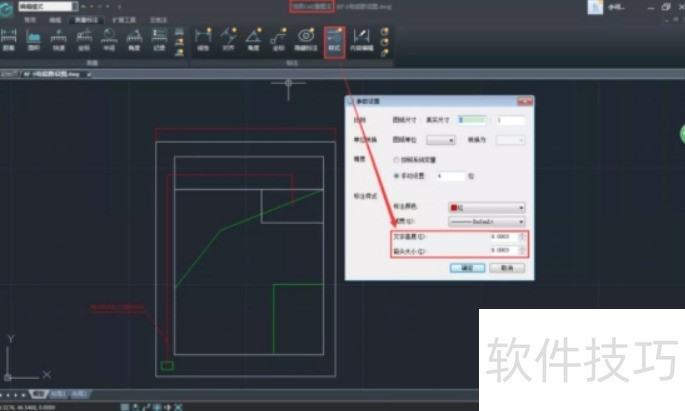
Task: Open the annotation color dropdown showing red
Action: tap(487, 208)
